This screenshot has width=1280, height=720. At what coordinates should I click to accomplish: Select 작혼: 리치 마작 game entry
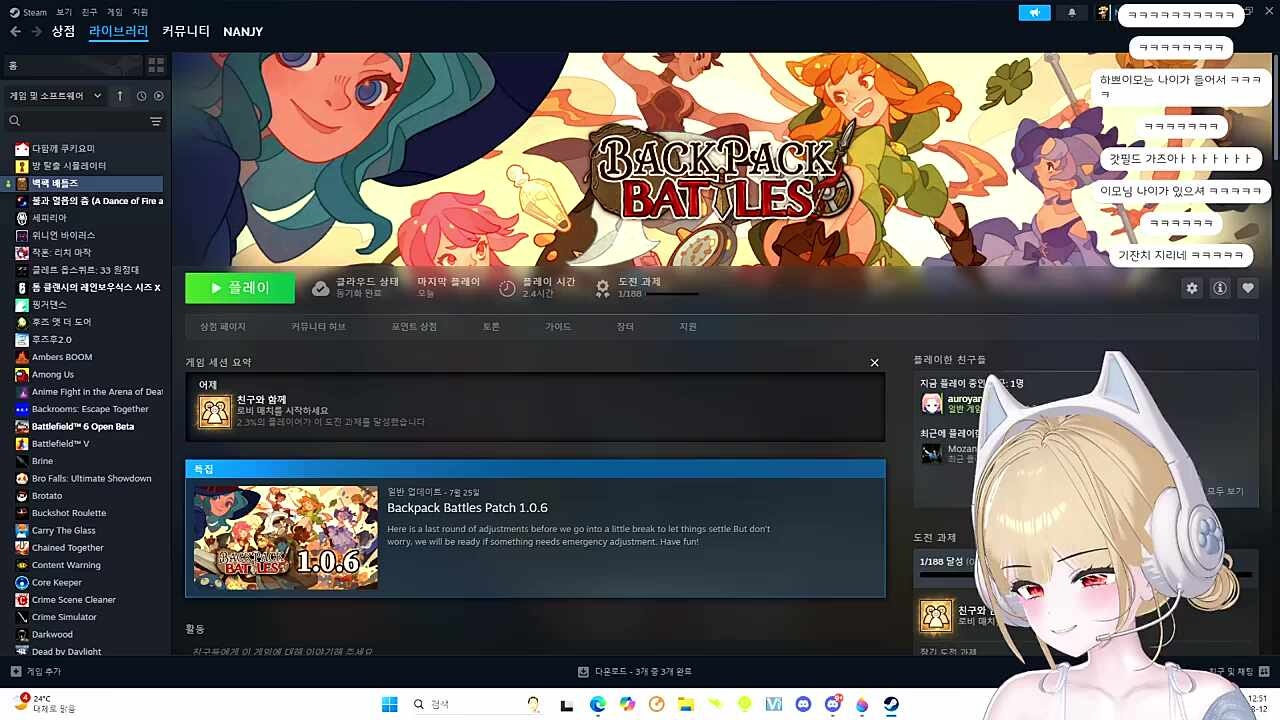[x=83, y=252]
